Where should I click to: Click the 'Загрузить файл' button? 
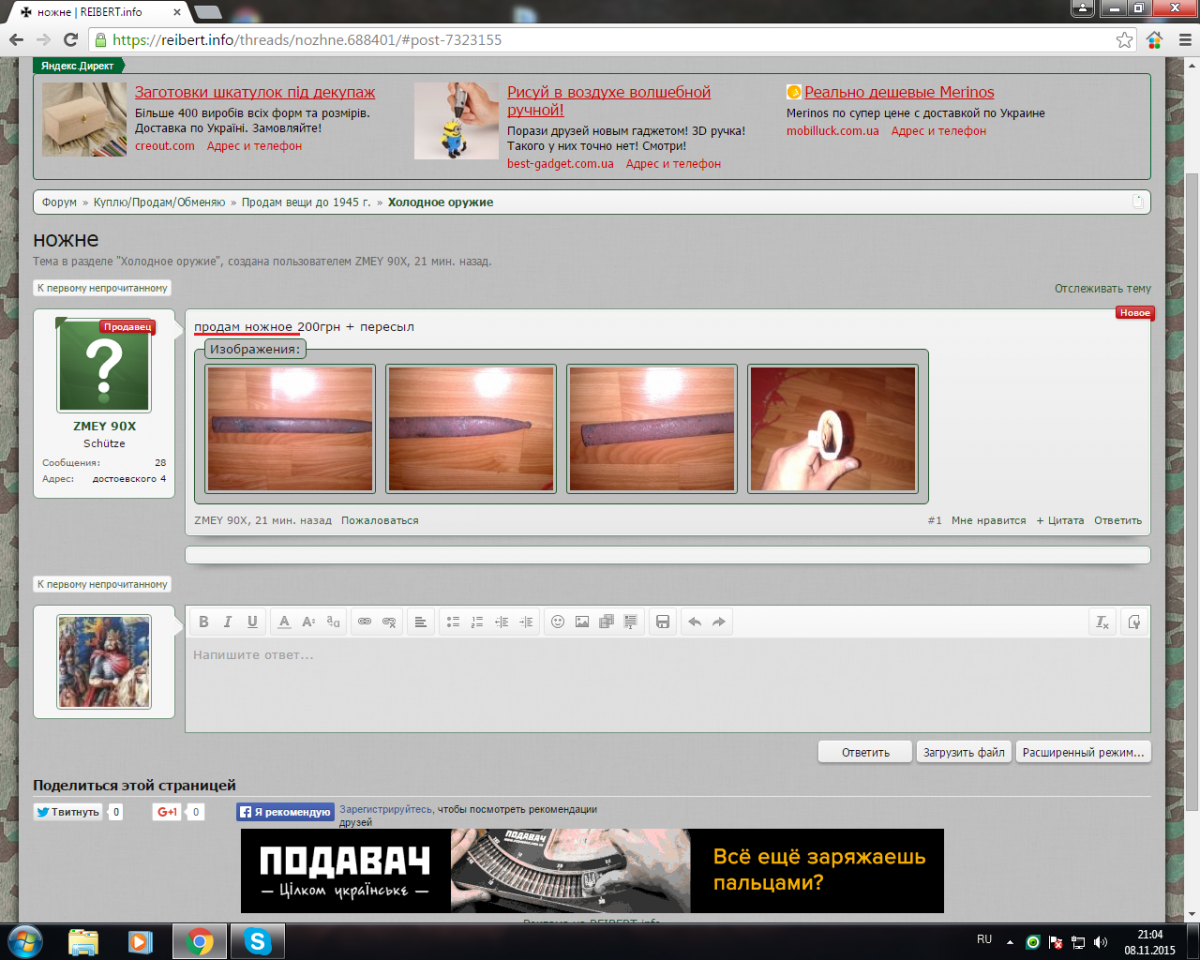pos(963,752)
